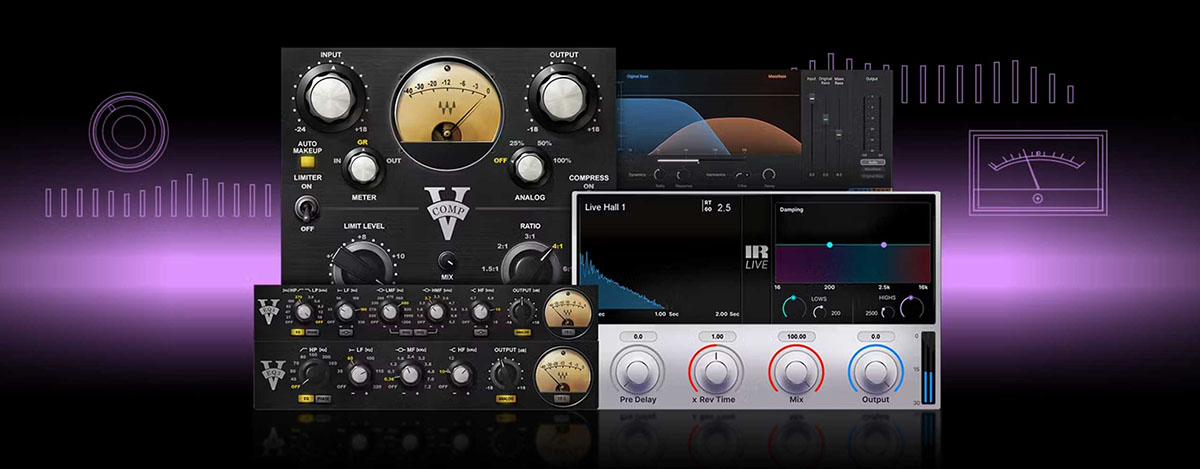Toggle the V-EQ3 Phase button

tap(323, 399)
